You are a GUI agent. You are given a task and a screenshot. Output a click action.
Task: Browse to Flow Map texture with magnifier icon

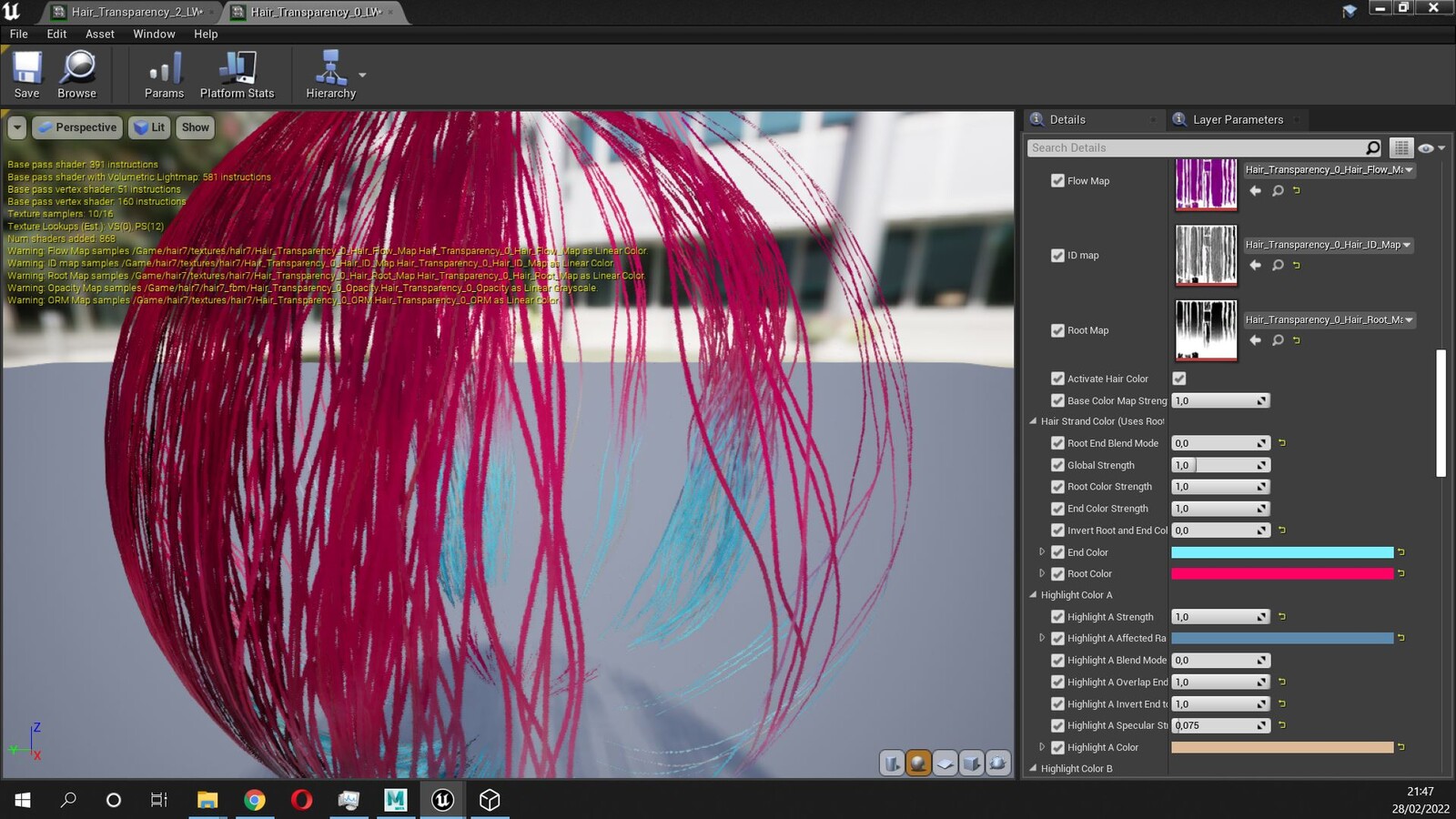[x=1278, y=191]
